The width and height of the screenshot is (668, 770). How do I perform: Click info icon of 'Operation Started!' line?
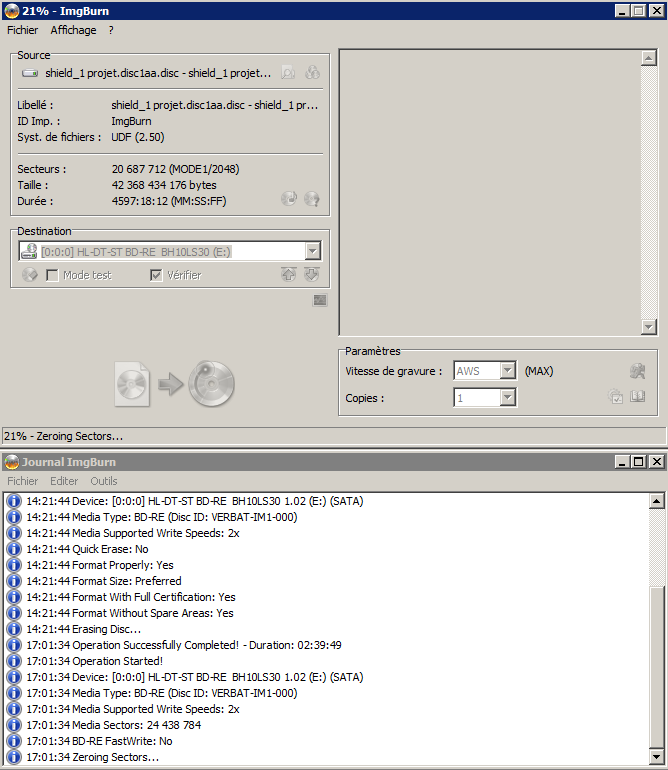[14, 661]
